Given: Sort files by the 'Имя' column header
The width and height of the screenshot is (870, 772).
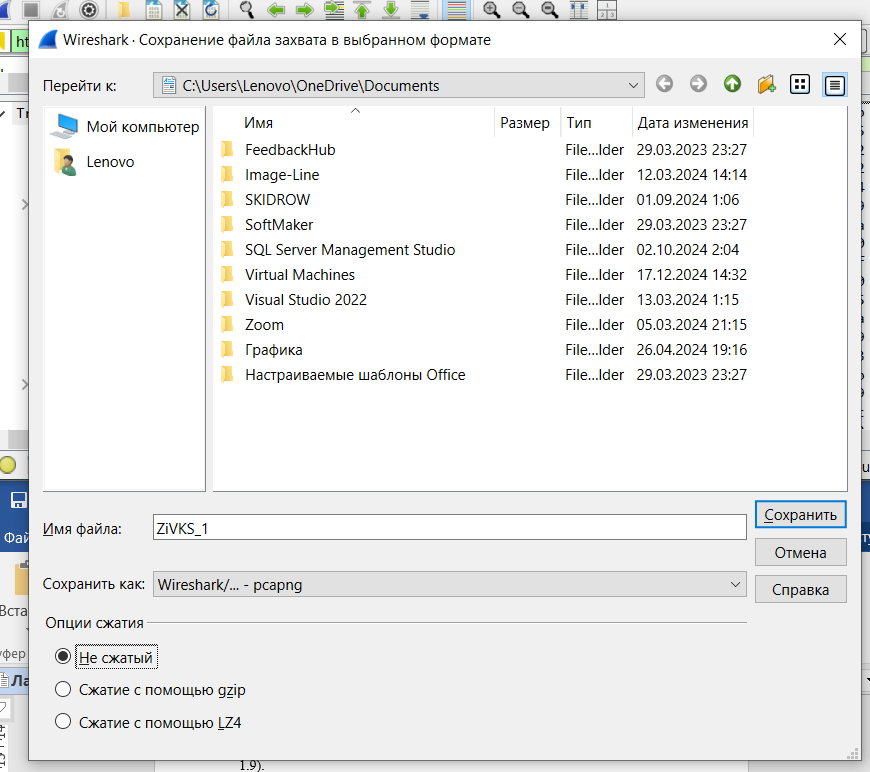Looking at the screenshot, I should click(355, 123).
